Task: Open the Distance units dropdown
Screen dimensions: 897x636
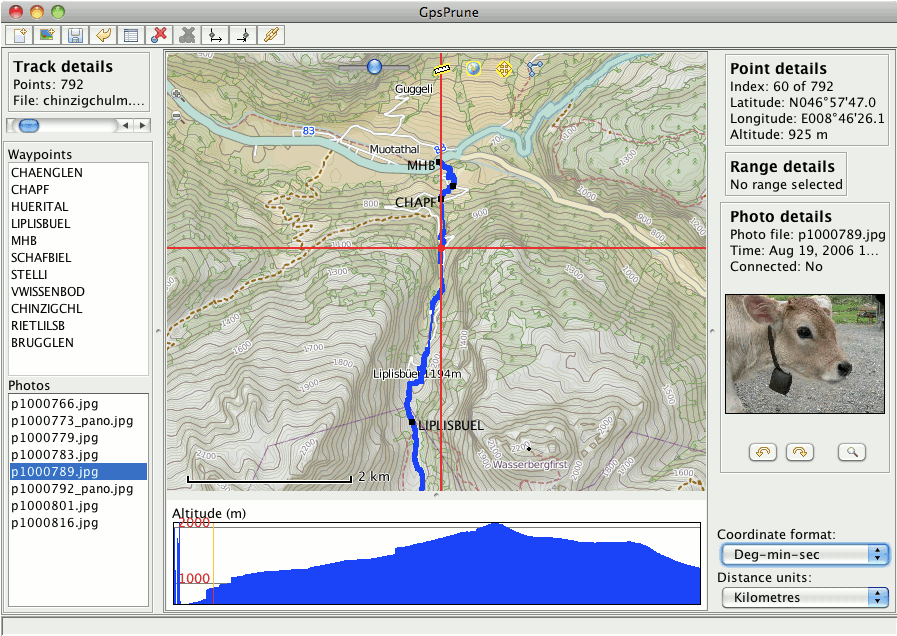Action: click(804, 597)
